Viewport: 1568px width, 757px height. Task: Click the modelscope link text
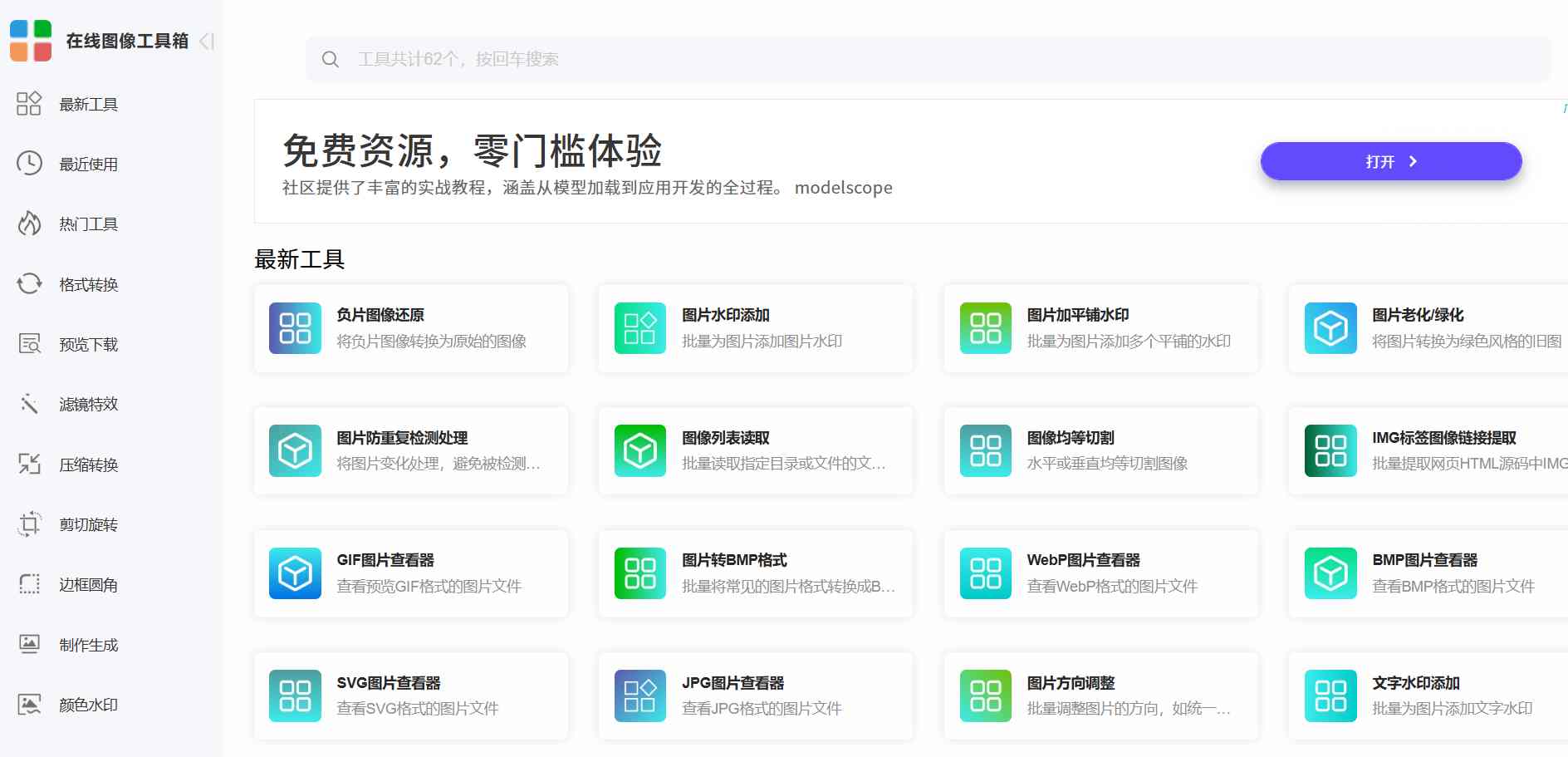[843, 188]
